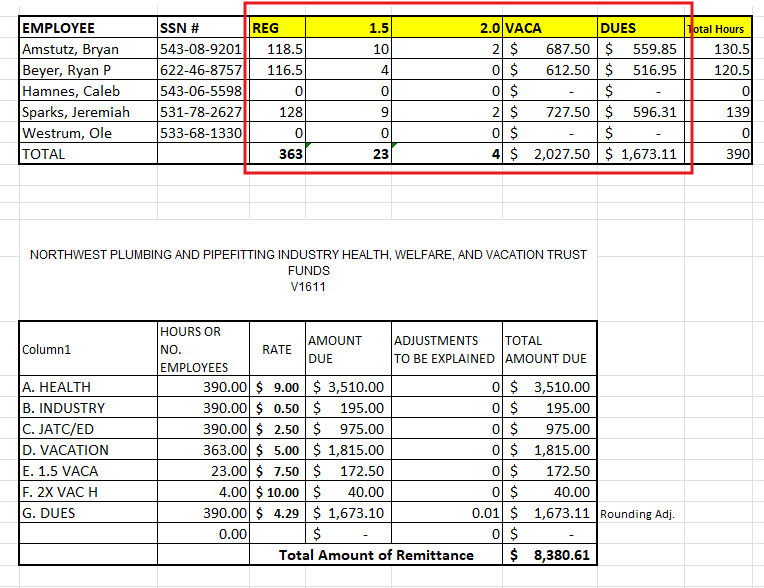Select the REG total cell 363
The image size is (764, 588).
coord(277,153)
